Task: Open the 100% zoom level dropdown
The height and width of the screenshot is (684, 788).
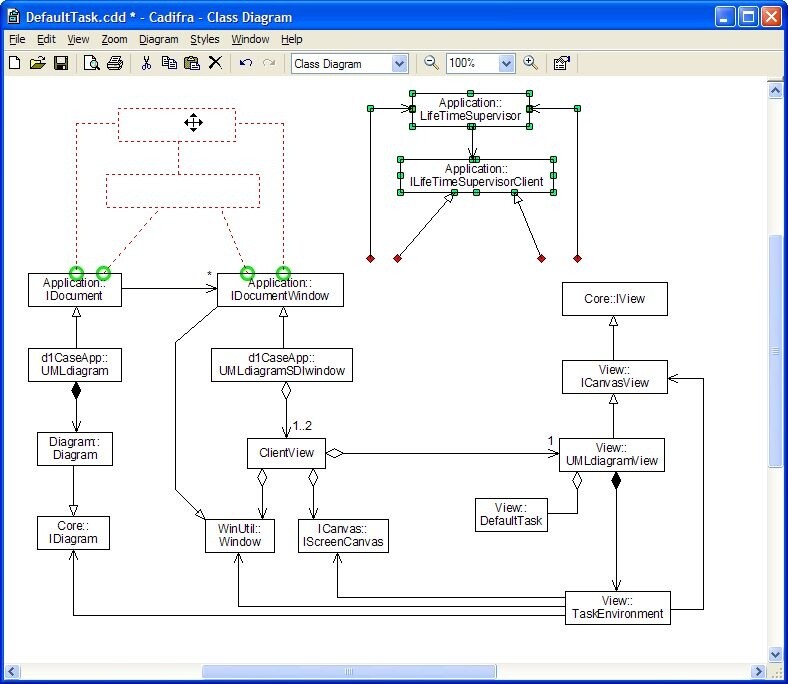Action: point(507,64)
